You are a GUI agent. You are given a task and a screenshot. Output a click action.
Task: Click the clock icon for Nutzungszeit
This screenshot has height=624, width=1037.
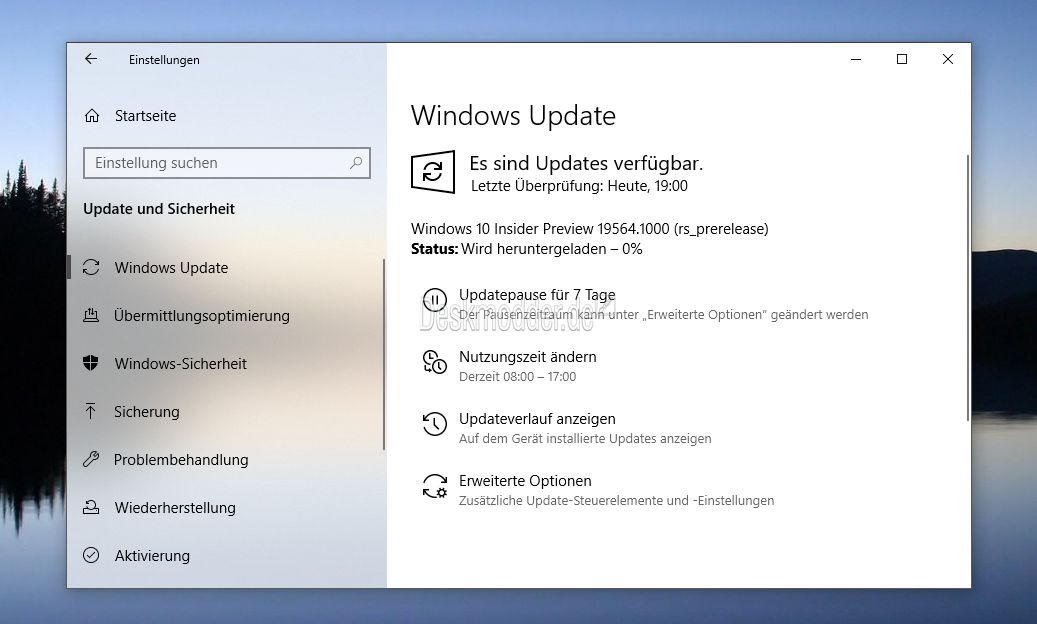(435, 362)
